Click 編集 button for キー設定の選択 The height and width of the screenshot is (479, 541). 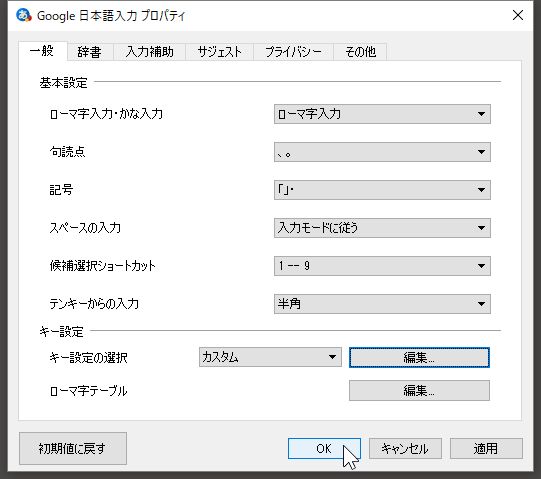[x=419, y=357]
